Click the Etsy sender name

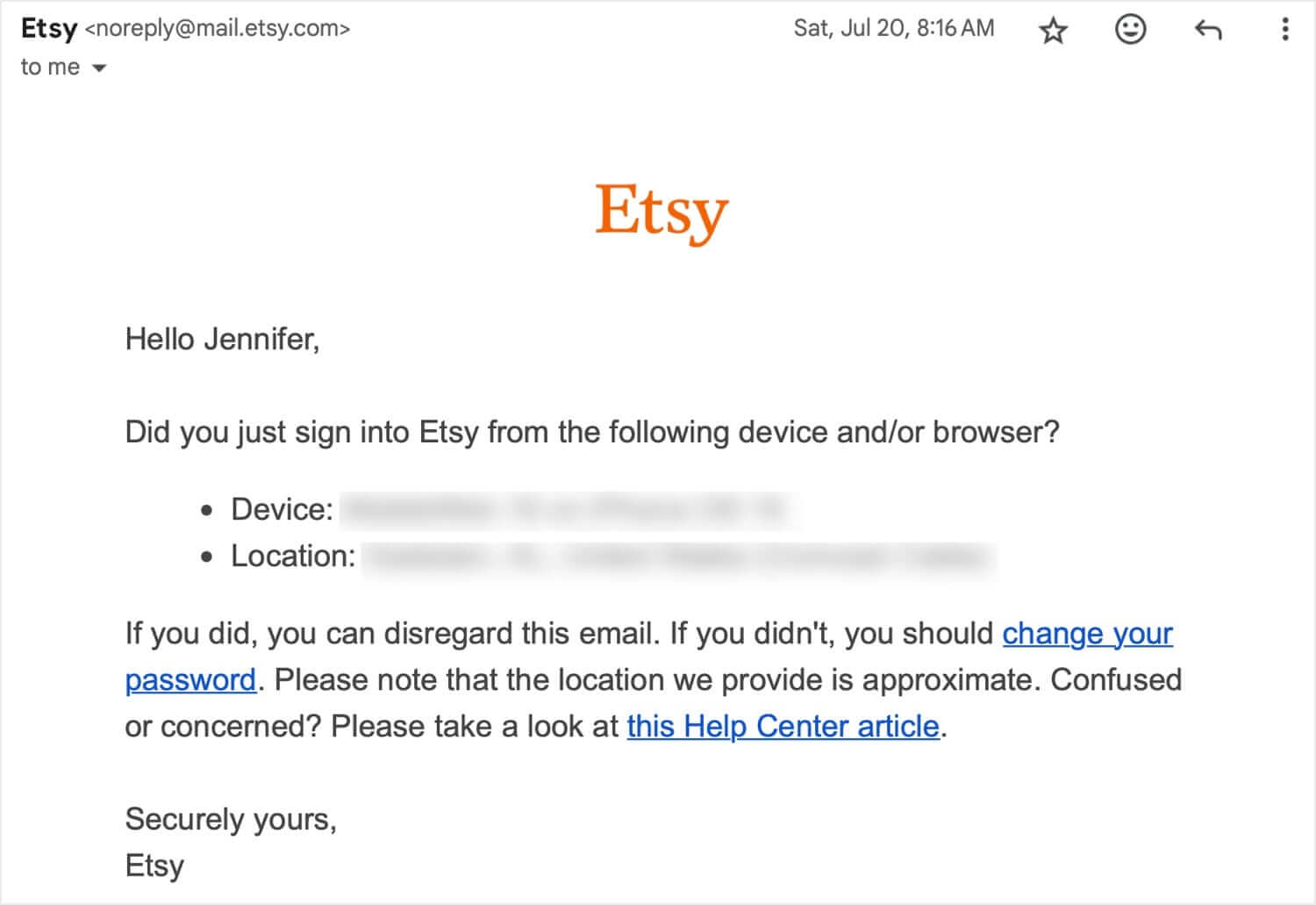click(48, 27)
